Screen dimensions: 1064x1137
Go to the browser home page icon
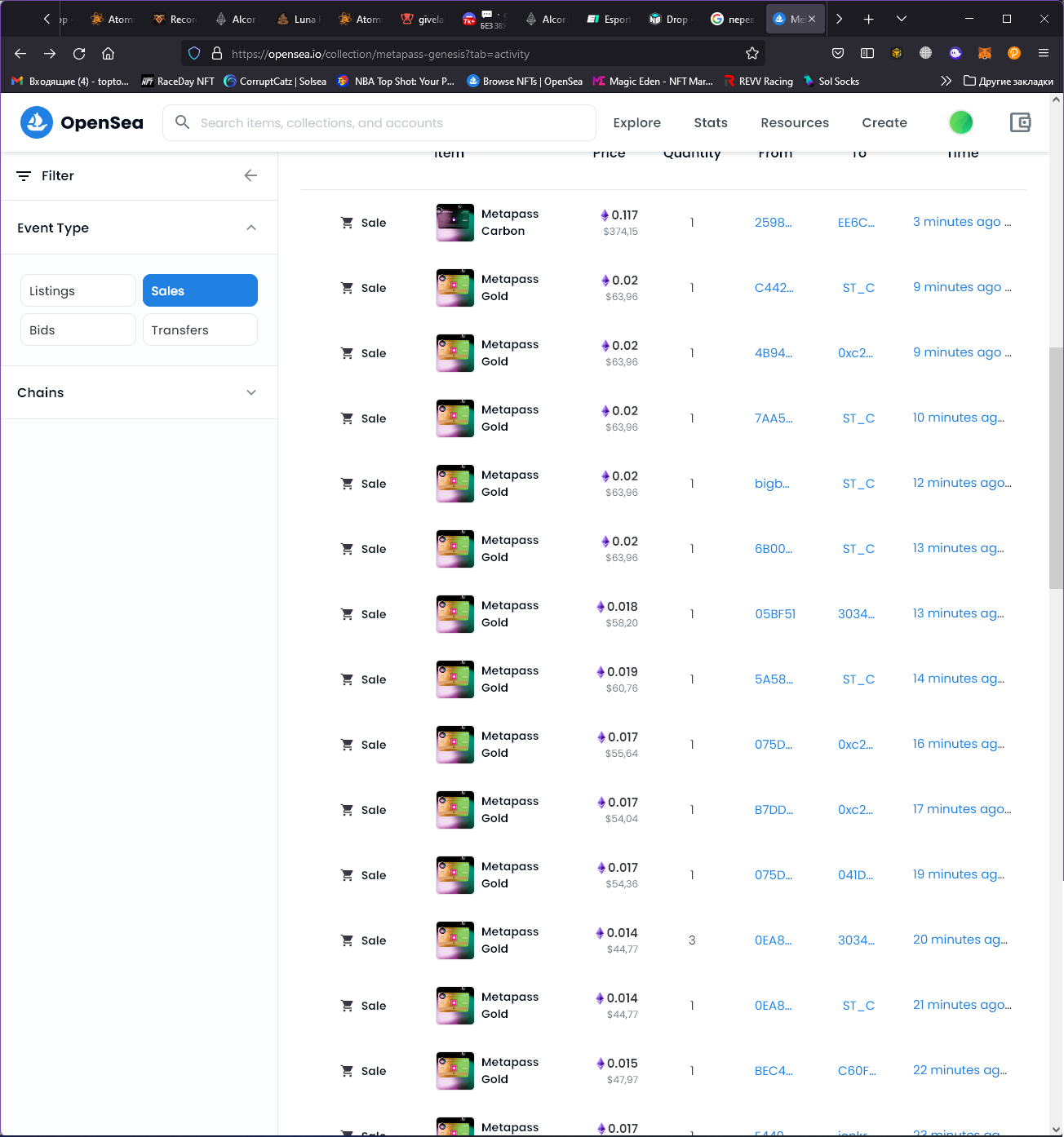[x=108, y=54]
